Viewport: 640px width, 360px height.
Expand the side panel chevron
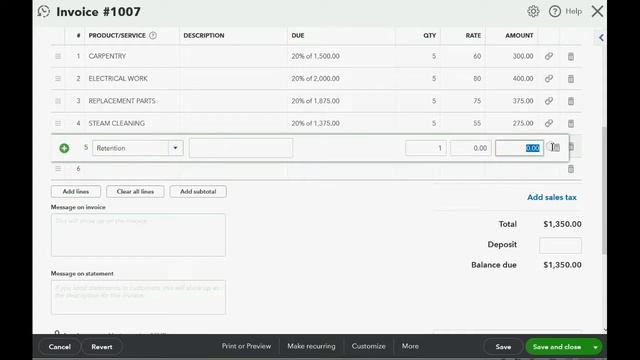pyautogui.click(x=601, y=38)
